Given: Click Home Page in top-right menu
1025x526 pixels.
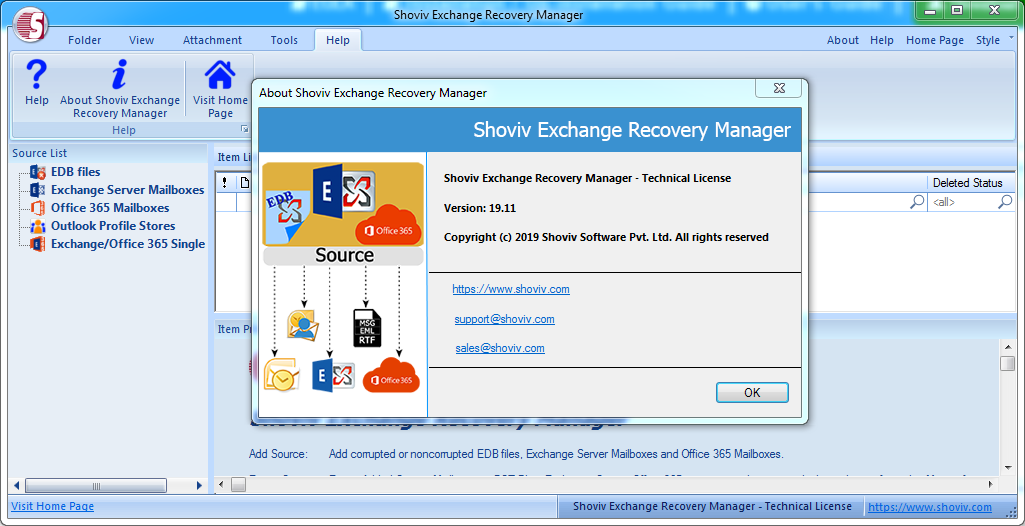Looking at the screenshot, I should 935,41.
